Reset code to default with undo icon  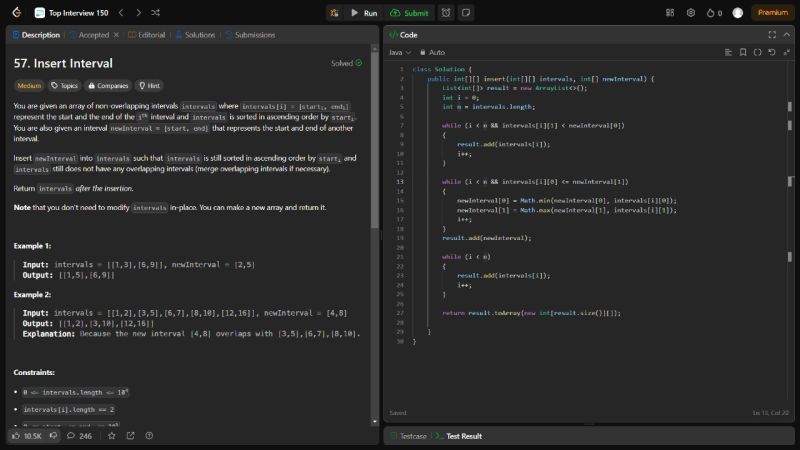click(x=772, y=52)
